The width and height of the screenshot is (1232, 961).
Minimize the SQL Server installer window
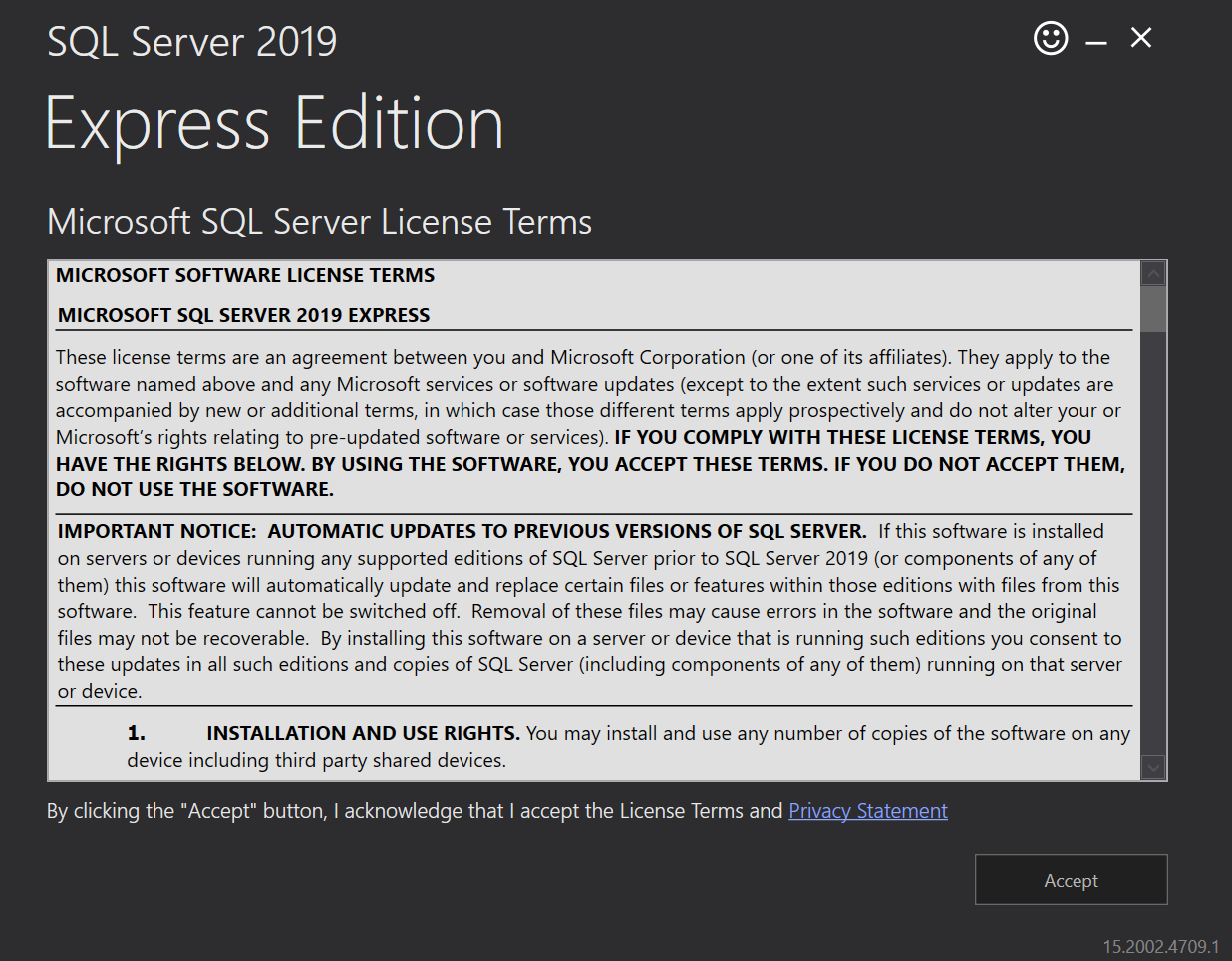(1096, 42)
